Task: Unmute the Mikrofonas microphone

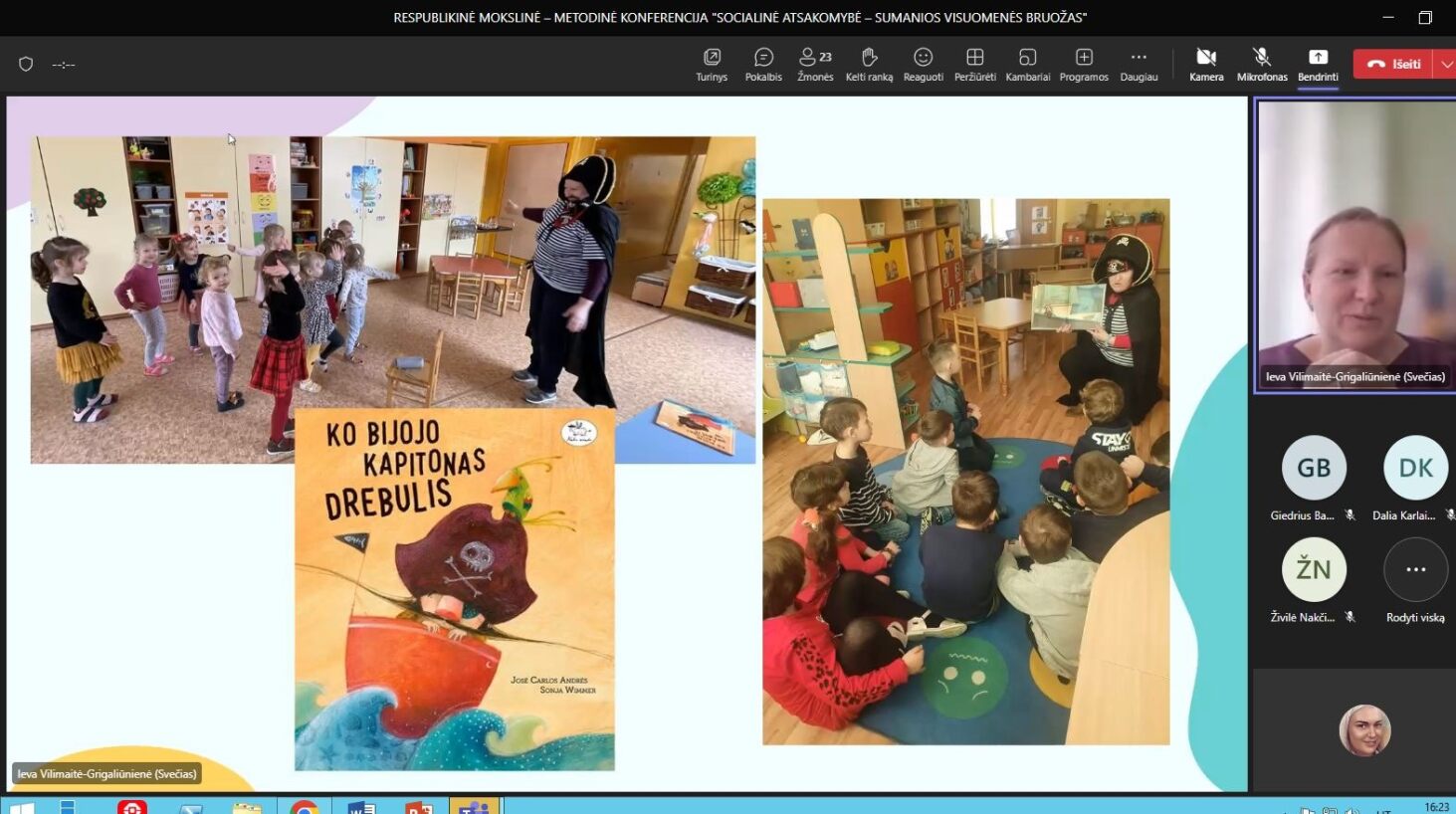Action: 1262,65
